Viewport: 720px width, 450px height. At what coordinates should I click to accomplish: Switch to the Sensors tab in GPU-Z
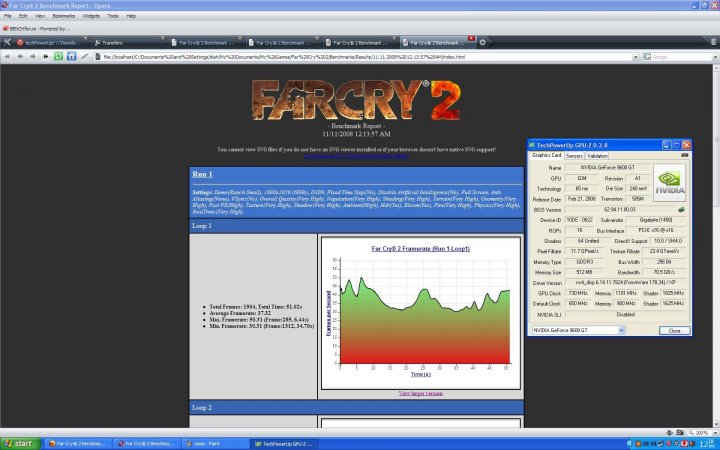click(x=574, y=156)
